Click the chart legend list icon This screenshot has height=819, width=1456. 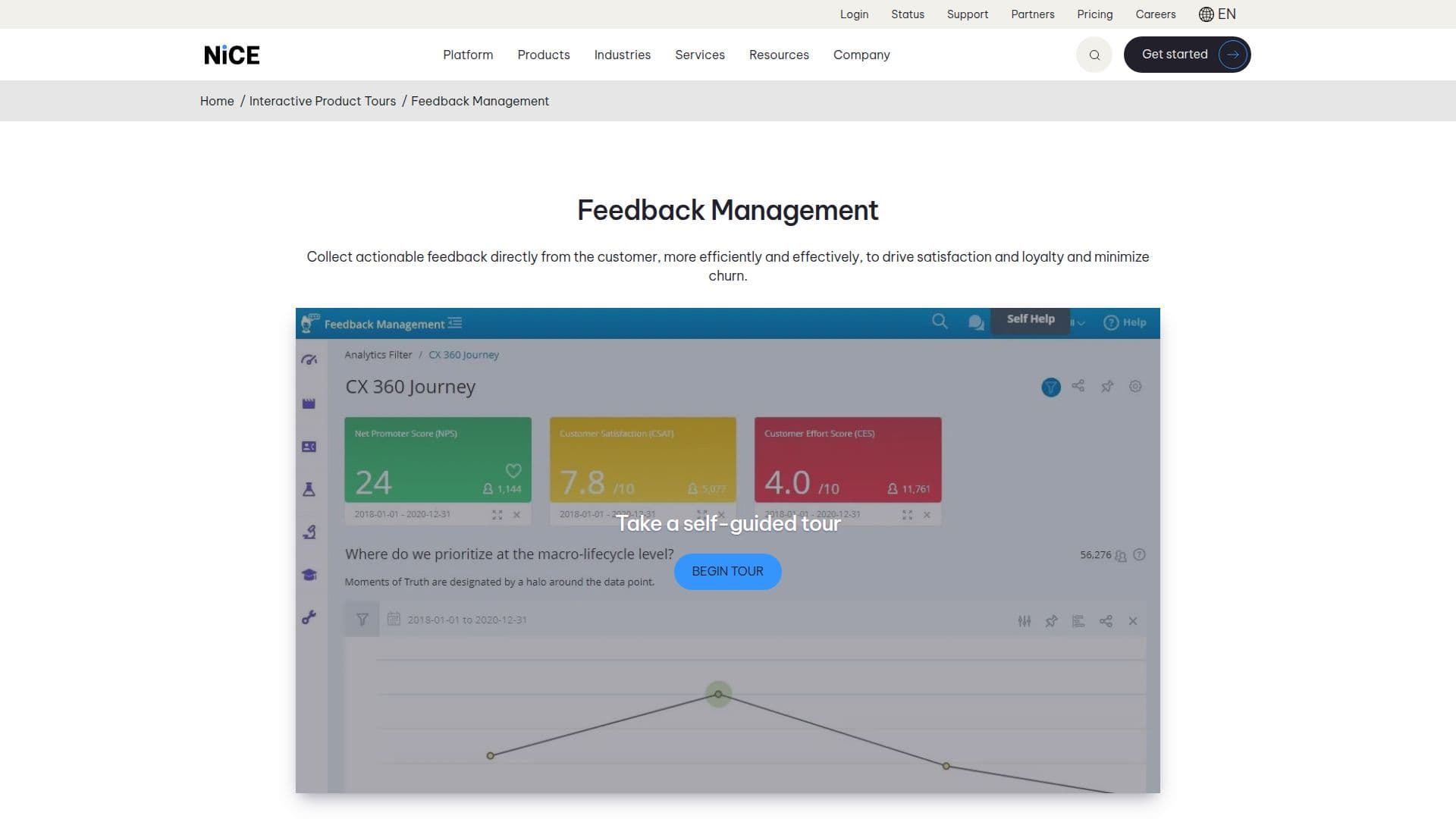click(1078, 621)
